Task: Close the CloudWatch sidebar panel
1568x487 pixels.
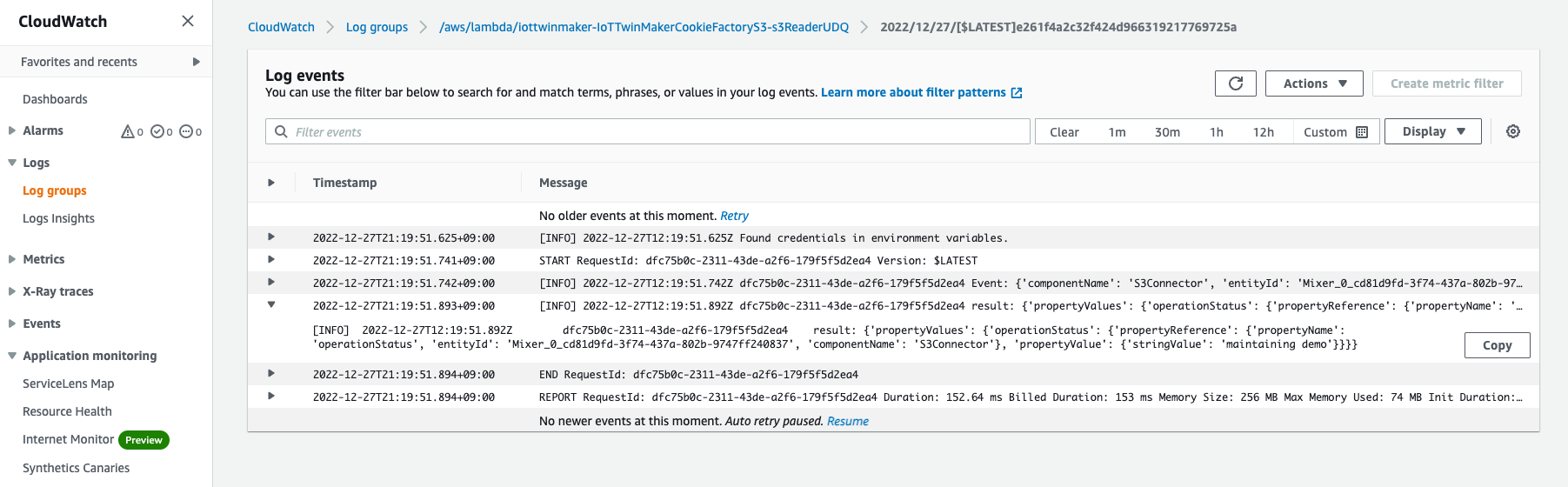Action: click(x=188, y=21)
